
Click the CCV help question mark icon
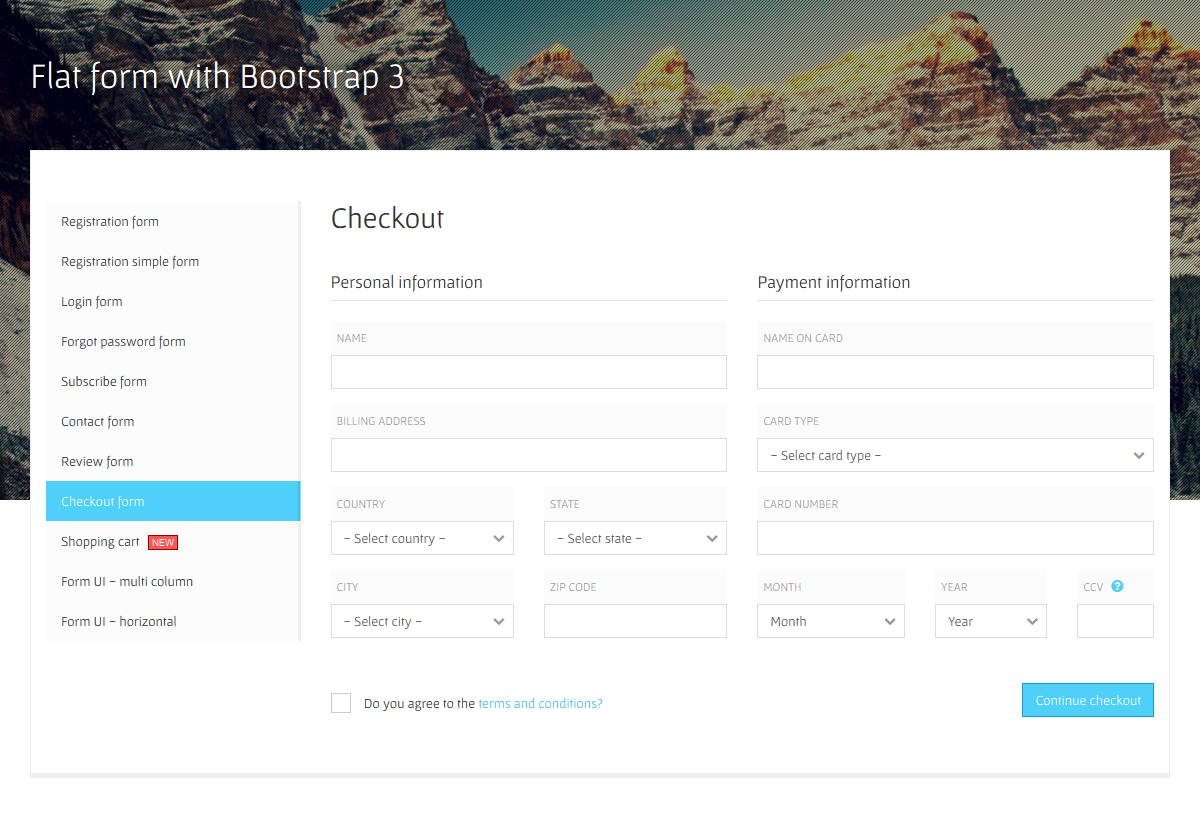coord(1117,586)
